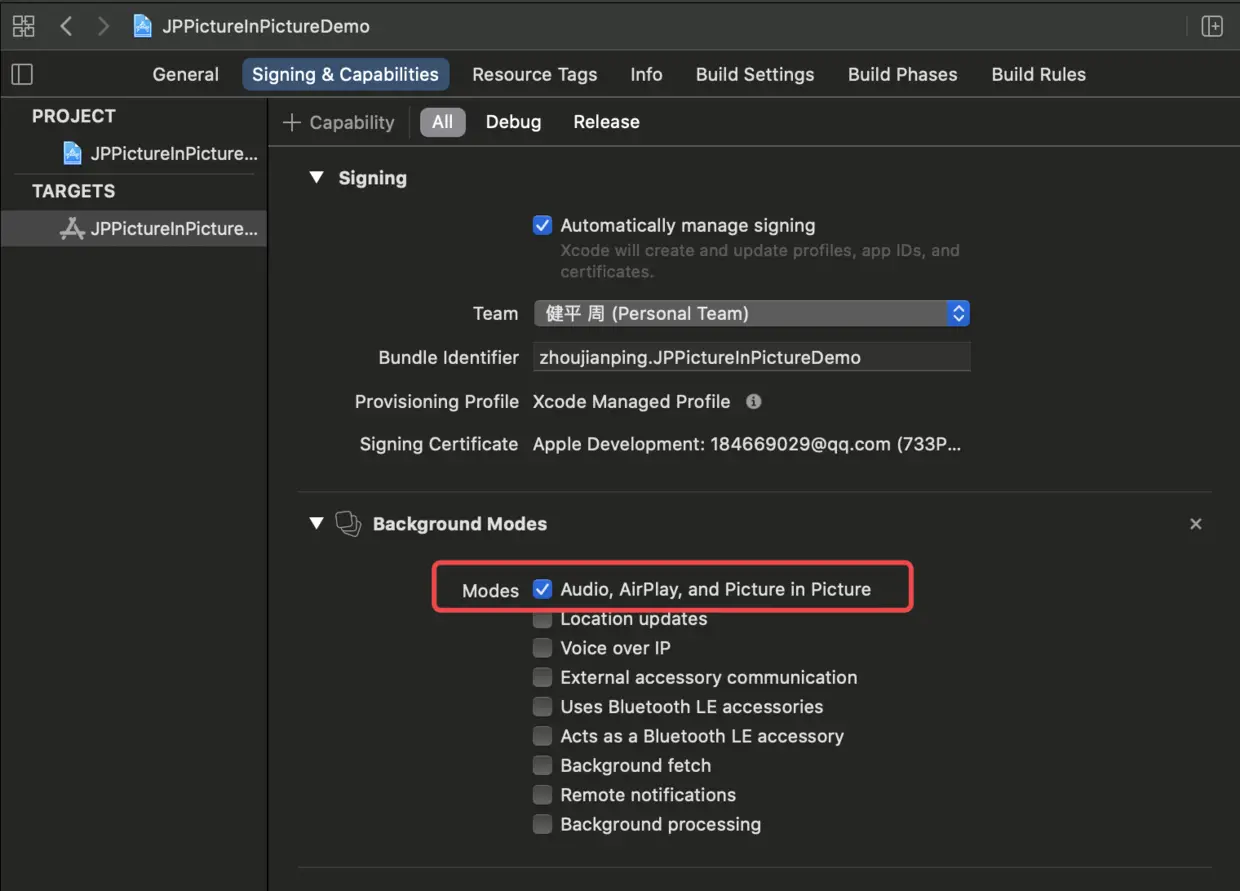Collapse the Signing section

click(317, 178)
